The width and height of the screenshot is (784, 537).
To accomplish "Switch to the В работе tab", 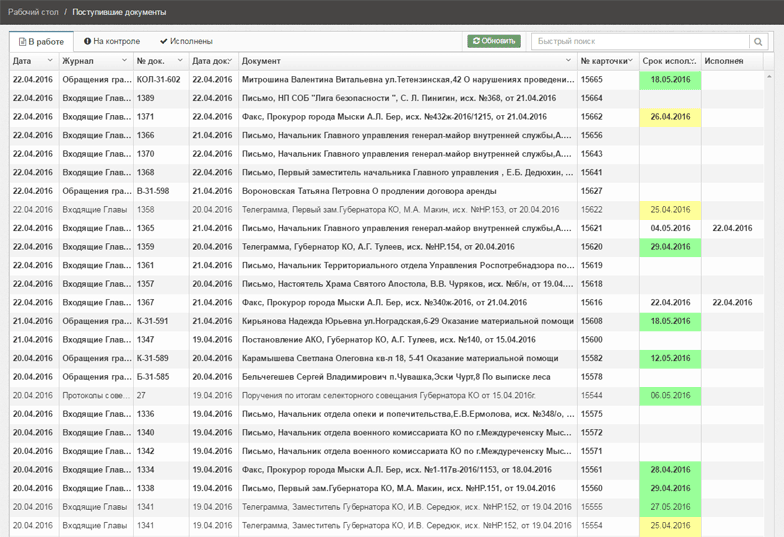I will pyautogui.click(x=42, y=42).
